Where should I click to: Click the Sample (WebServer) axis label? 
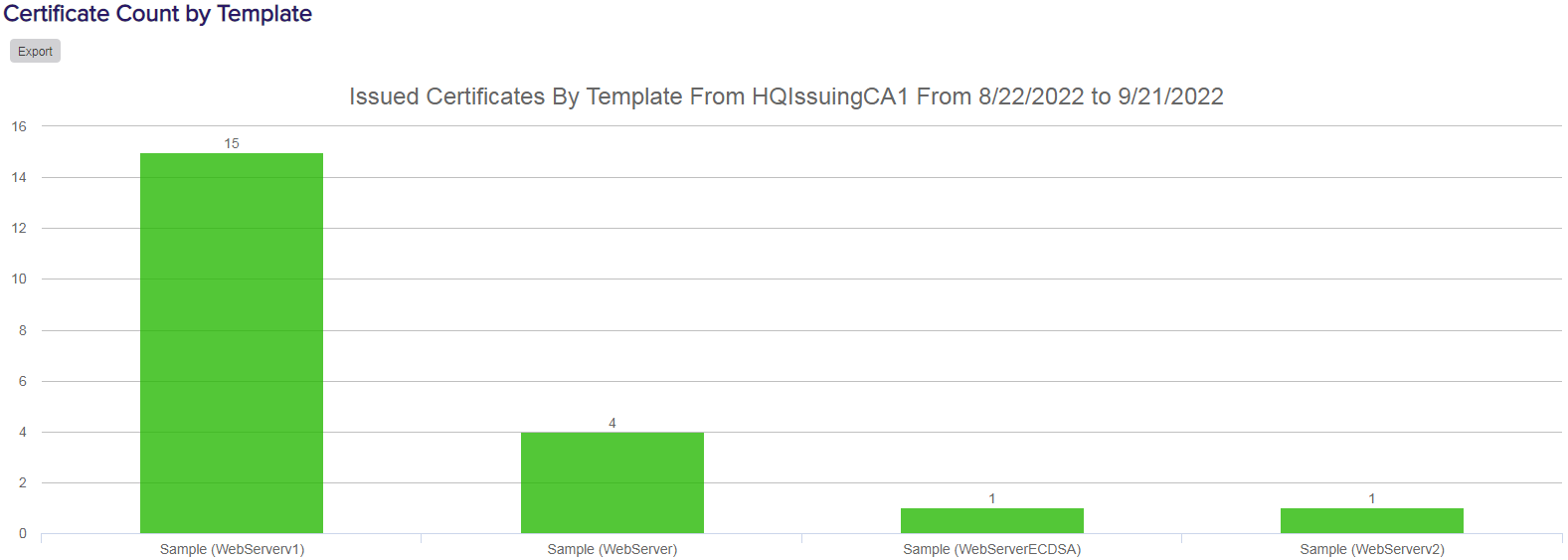[x=612, y=549]
